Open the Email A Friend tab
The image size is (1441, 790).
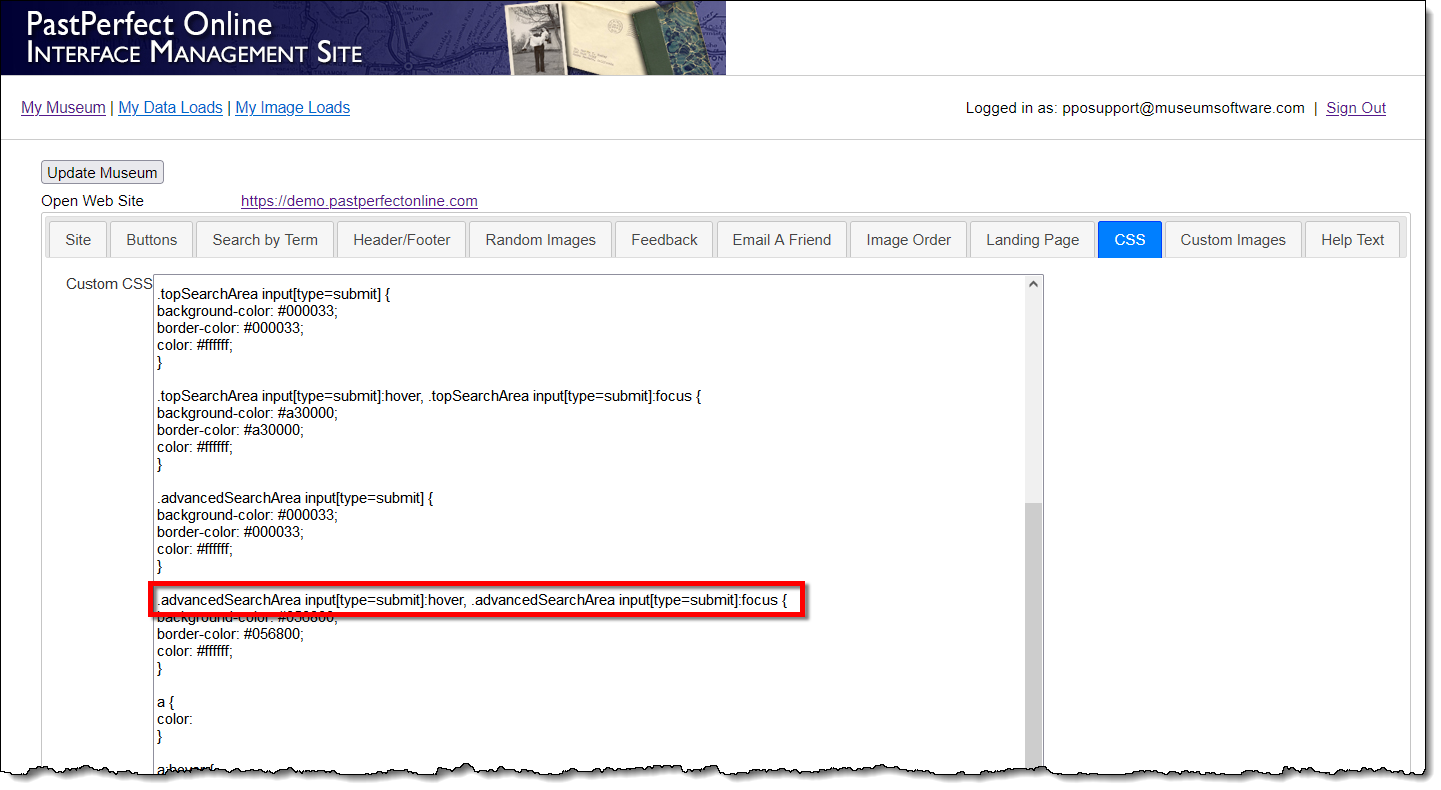[x=782, y=240]
